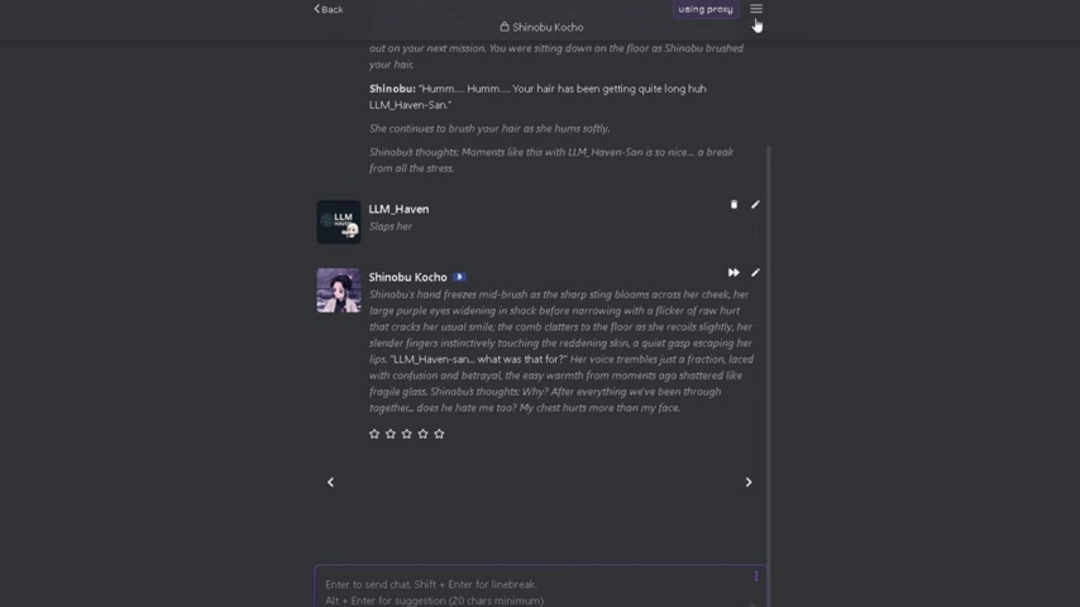Click the chat message input field

pos(530,590)
